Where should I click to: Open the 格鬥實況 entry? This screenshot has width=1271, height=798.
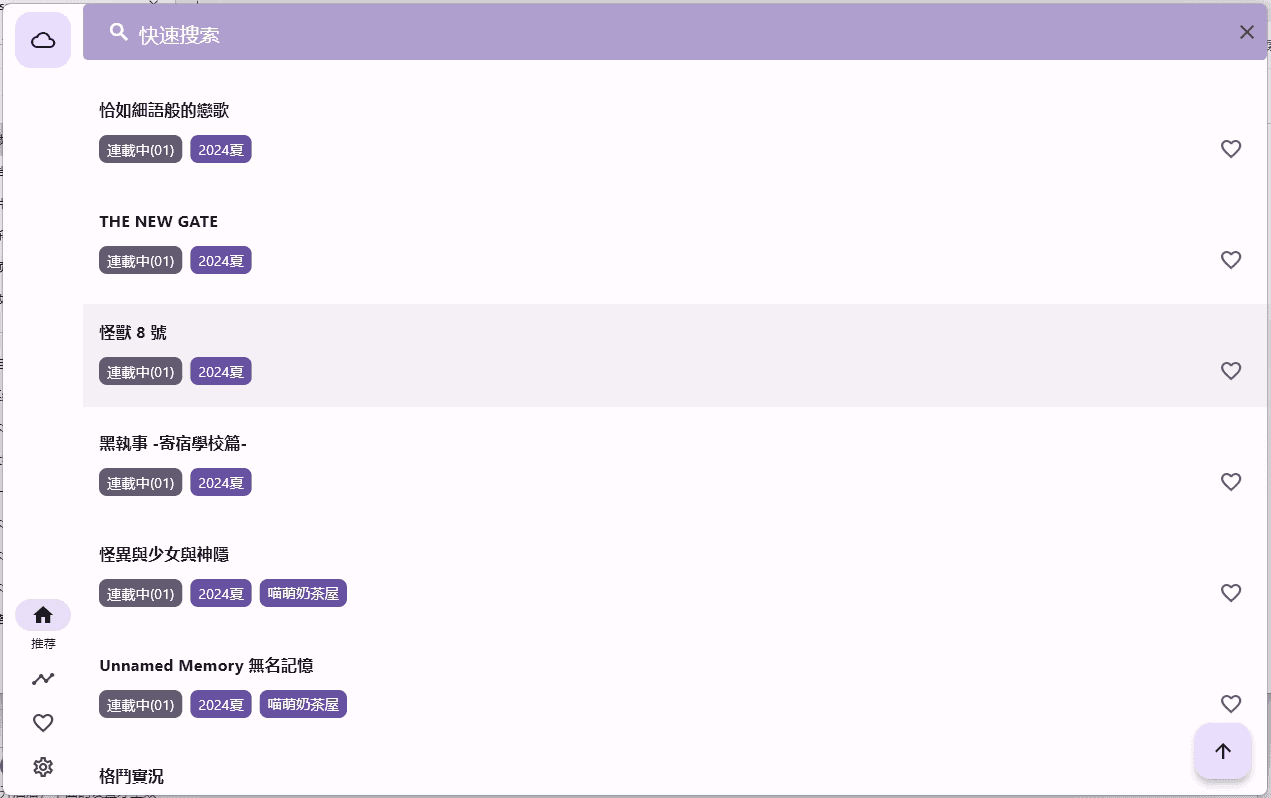tap(130, 776)
